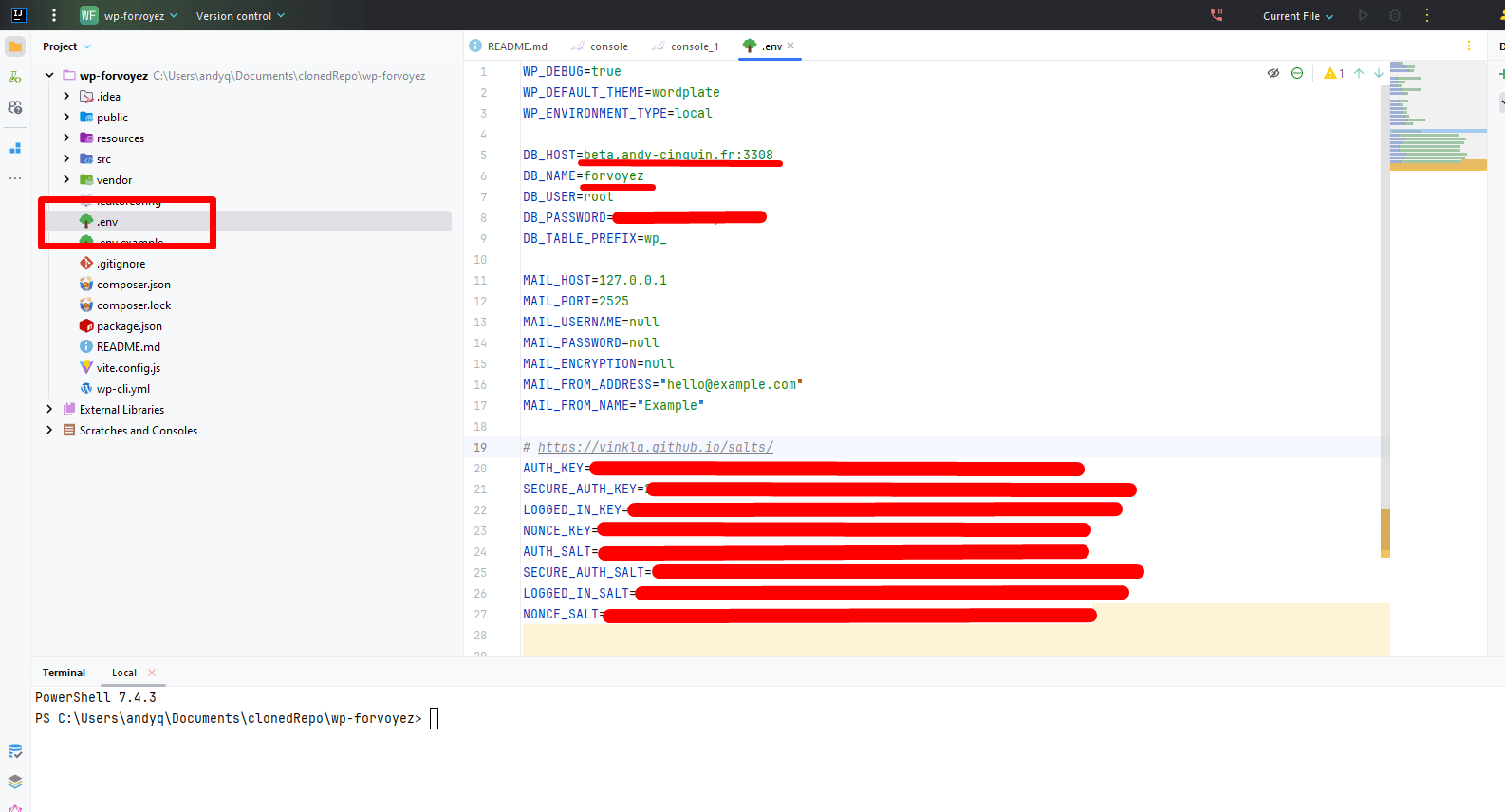Close the Local terminal session

152,673
